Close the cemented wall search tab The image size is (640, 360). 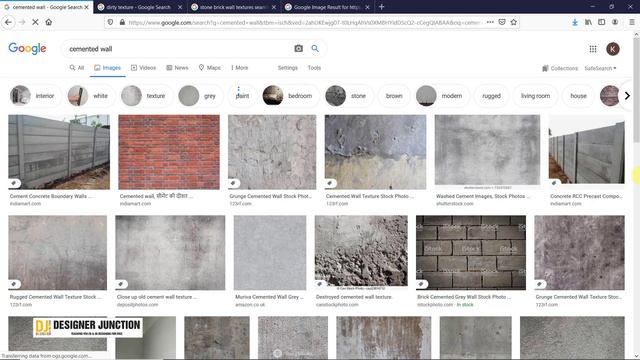click(x=86, y=7)
